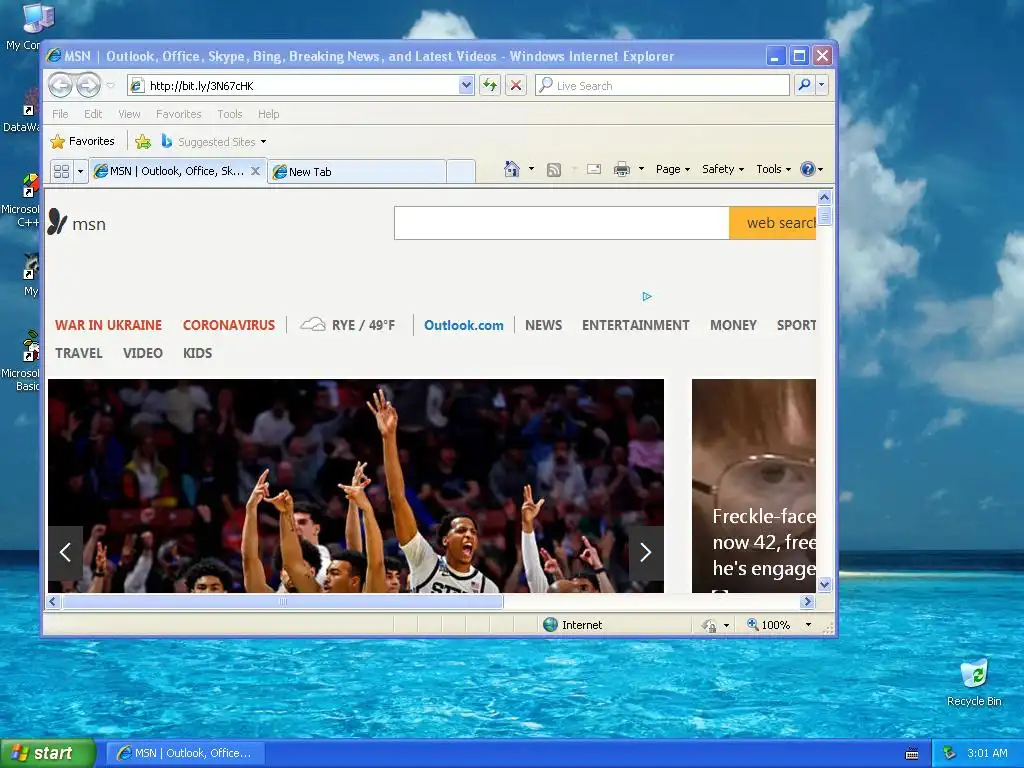Screen dimensions: 1024x768
Task: Open WAR IN UKRAINE link
Action: point(108,325)
